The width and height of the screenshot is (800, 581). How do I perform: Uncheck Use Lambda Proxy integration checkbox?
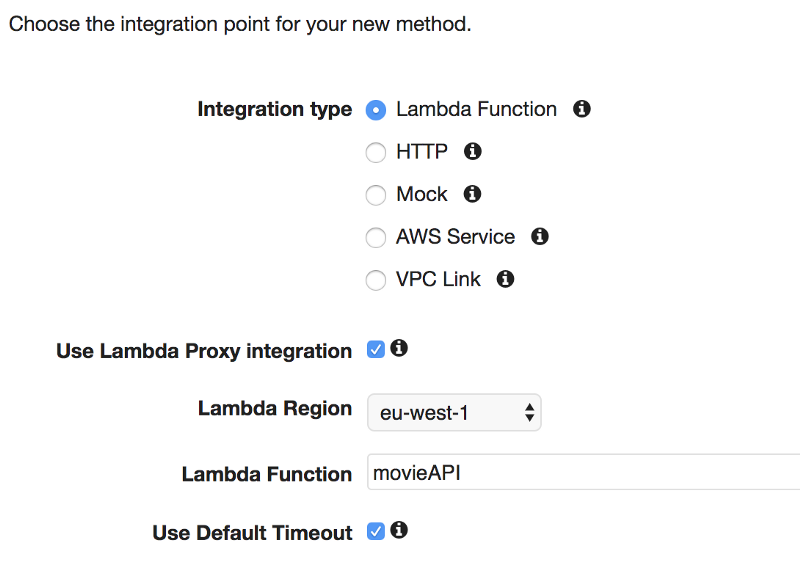376,349
